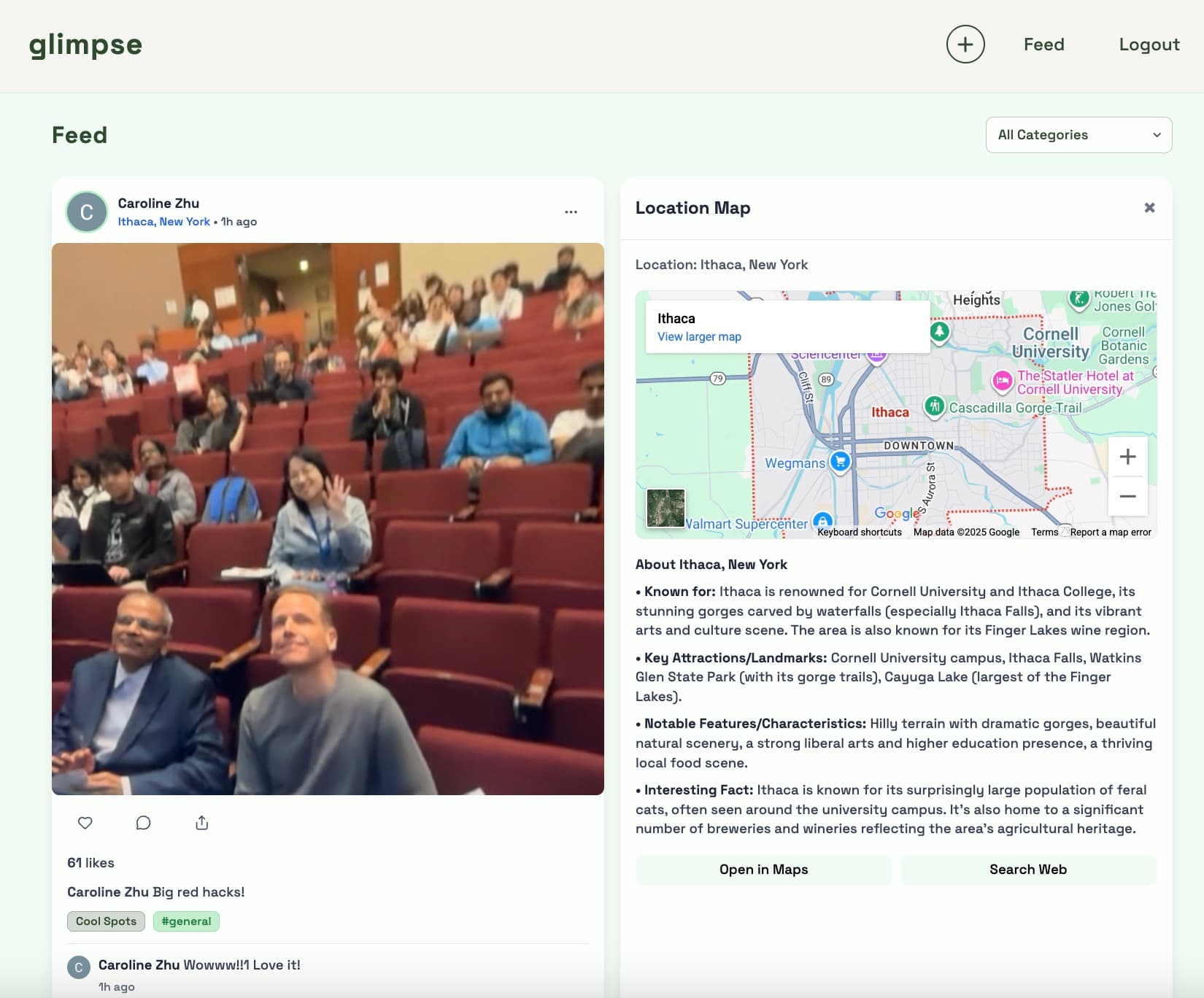Click the Search Web button

point(1028,870)
